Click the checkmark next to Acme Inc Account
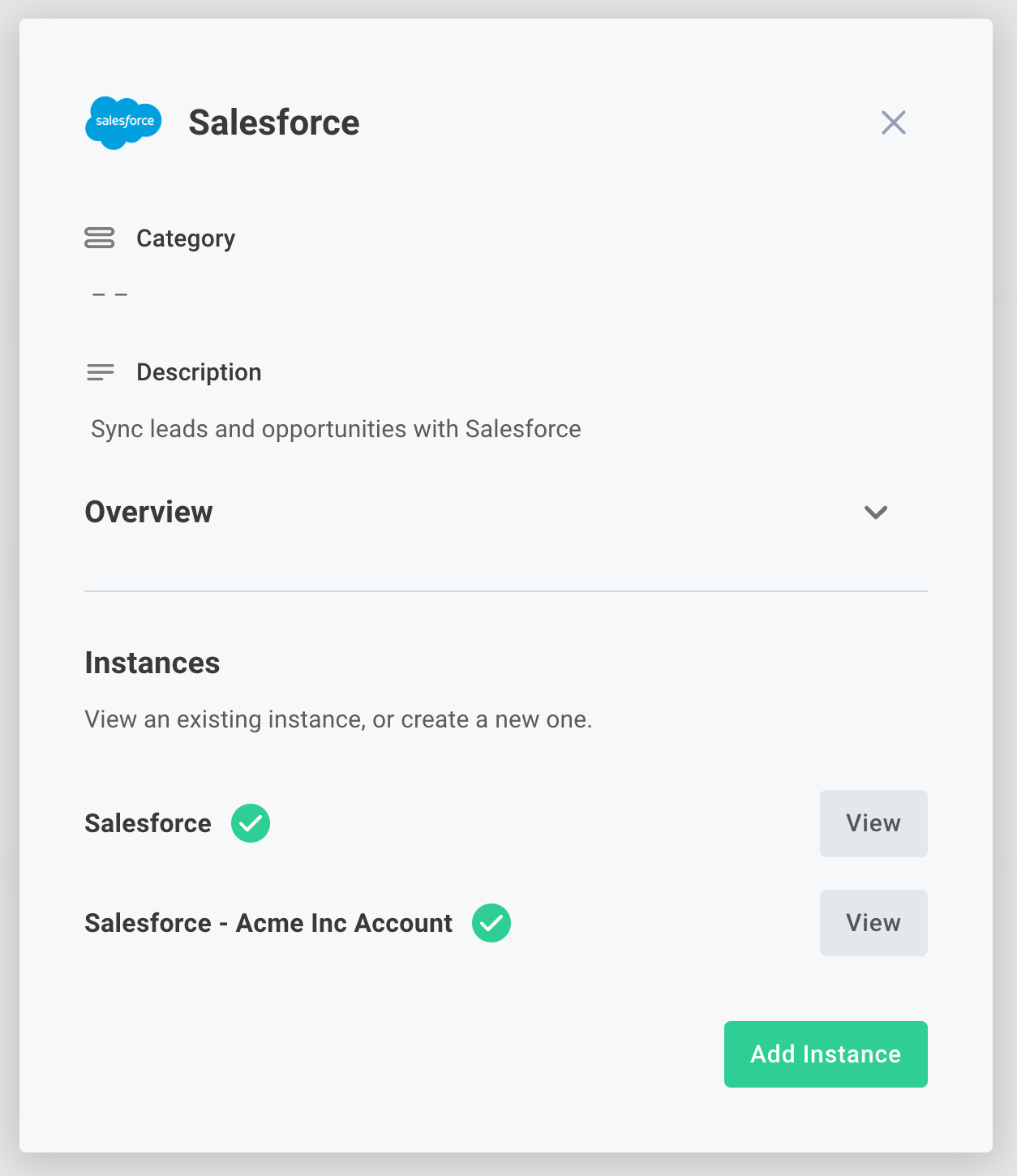Screen dimensions: 1017x1176 pos(491,922)
